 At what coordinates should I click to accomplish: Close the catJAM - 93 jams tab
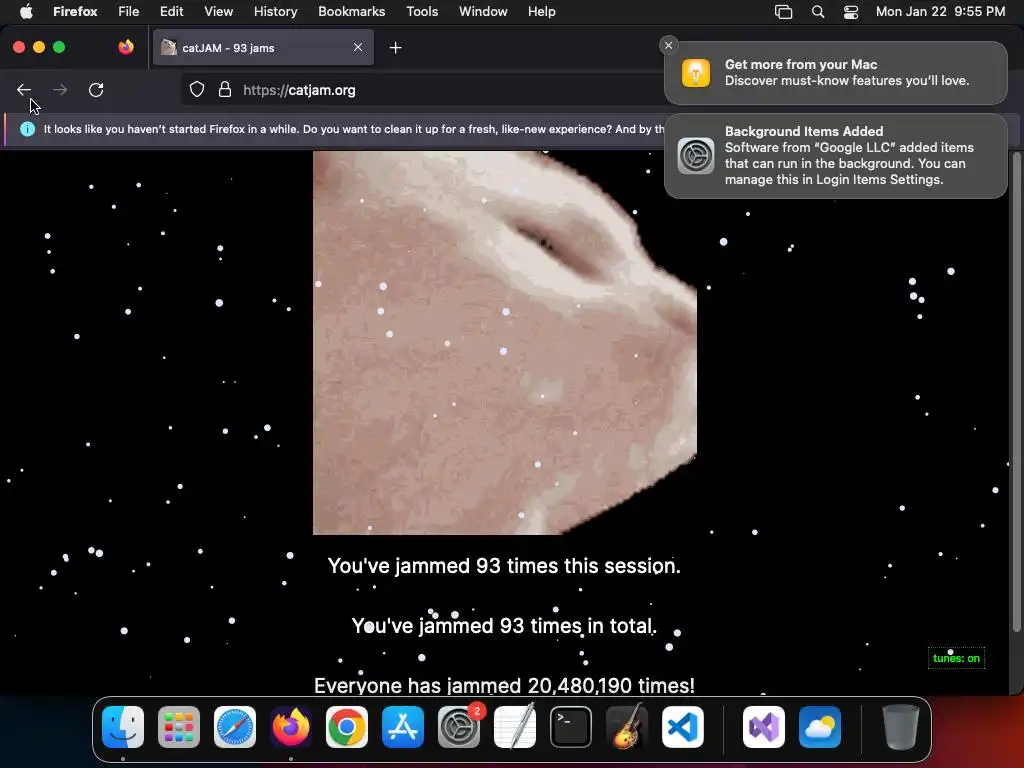pyautogui.click(x=358, y=47)
